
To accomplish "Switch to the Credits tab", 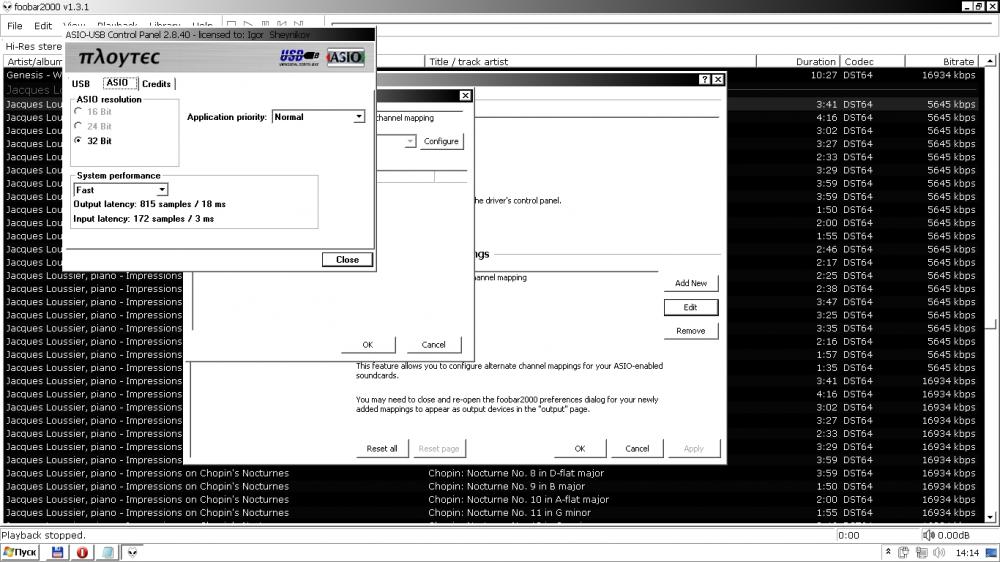I will pyautogui.click(x=156, y=84).
